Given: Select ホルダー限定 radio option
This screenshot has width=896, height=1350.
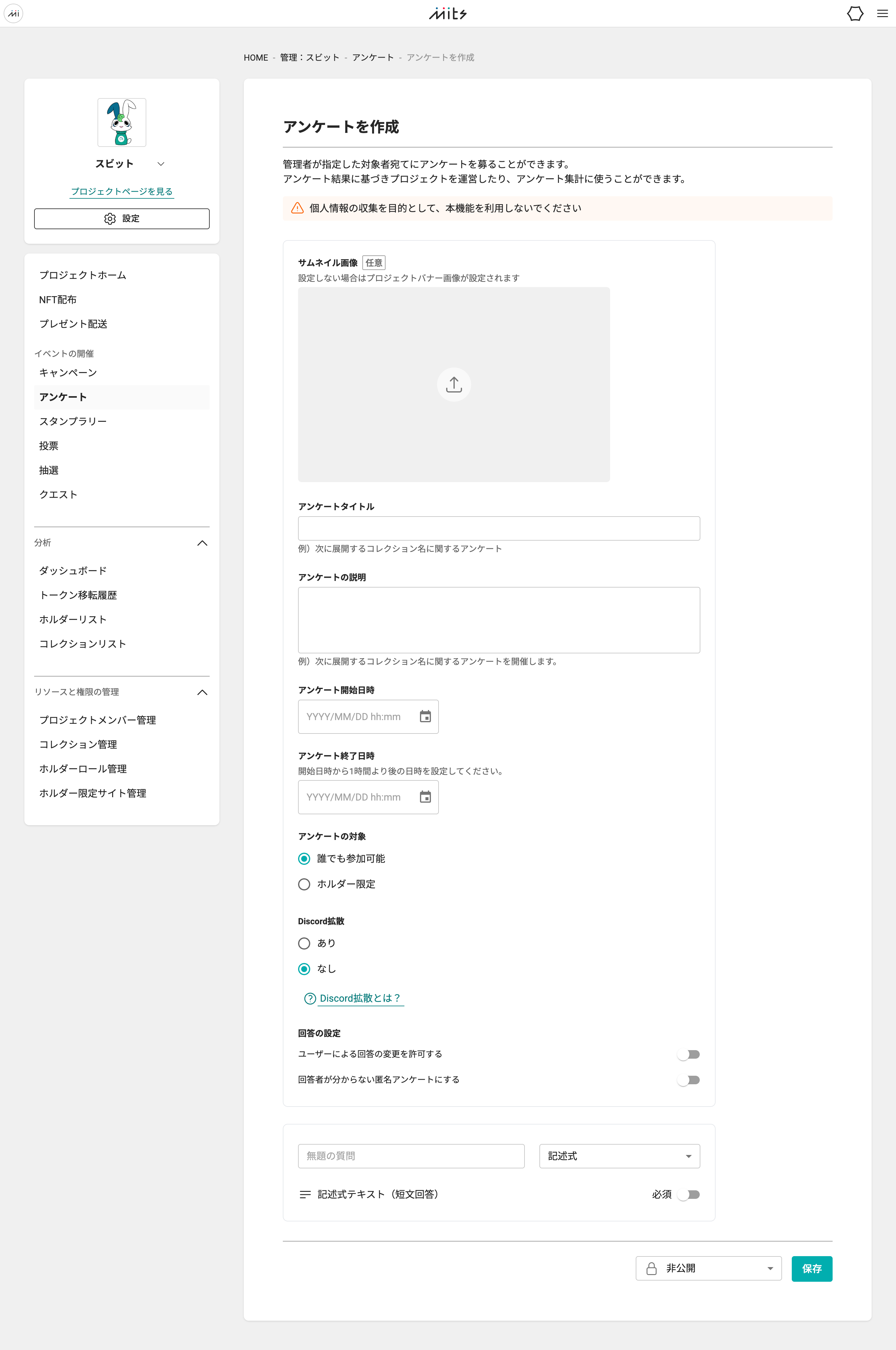Looking at the screenshot, I should pyautogui.click(x=304, y=884).
